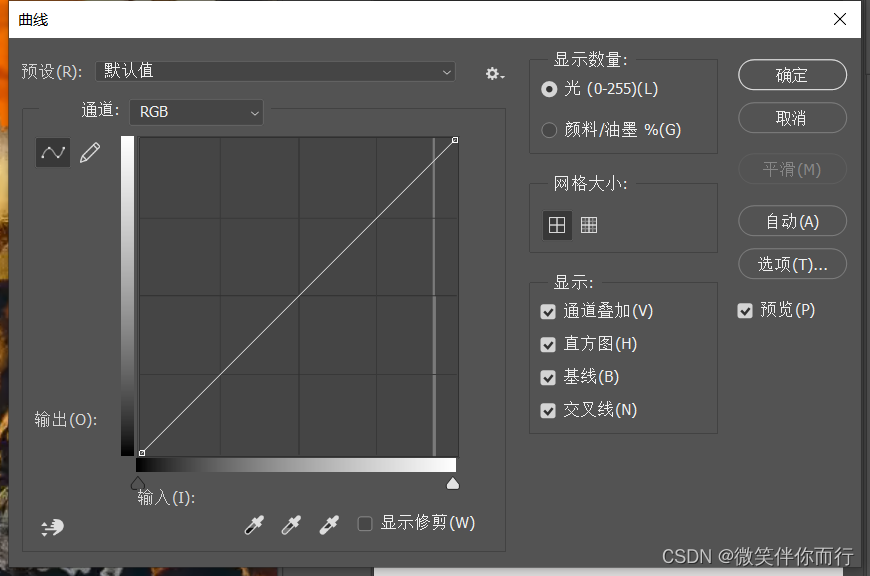Pick the white point eyedropper

pyautogui.click(x=329, y=524)
